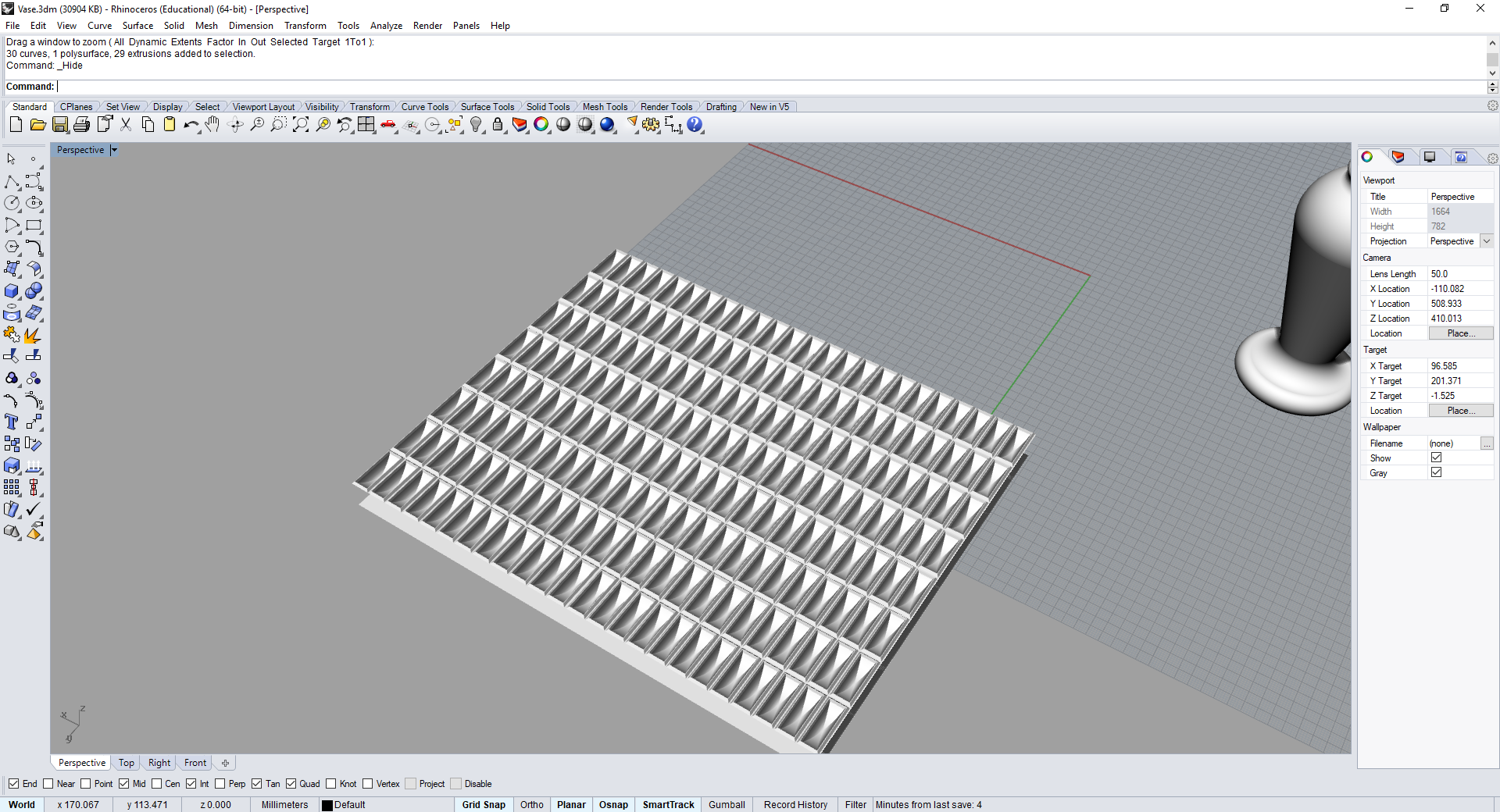Toggle the Near osnap checkbox
Screen dimensions: 1500x812
pyautogui.click(x=48, y=784)
